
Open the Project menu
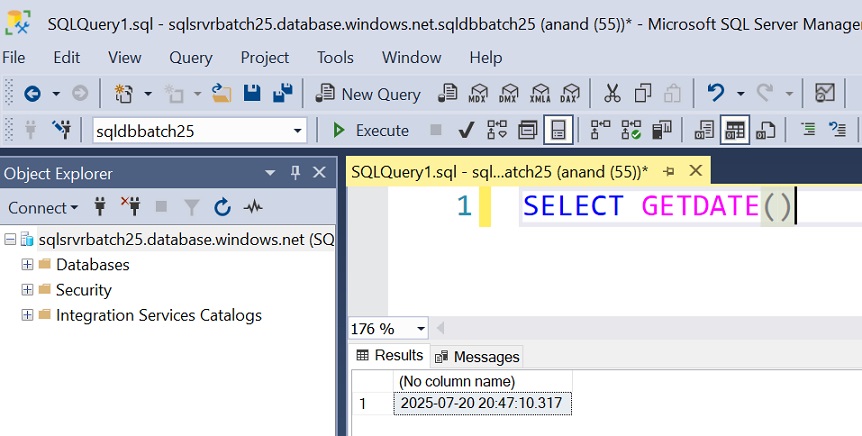[265, 57]
